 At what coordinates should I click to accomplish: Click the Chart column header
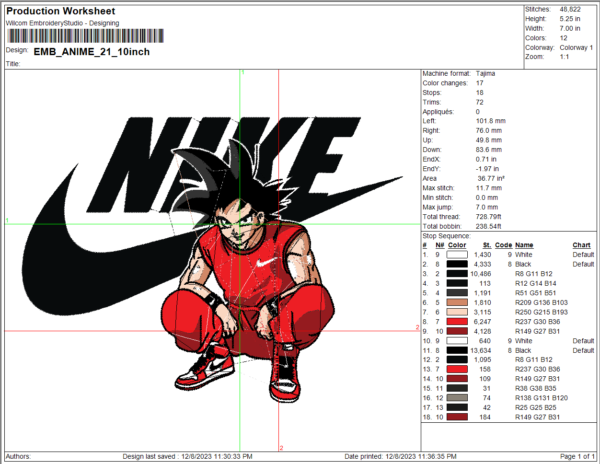581,245
